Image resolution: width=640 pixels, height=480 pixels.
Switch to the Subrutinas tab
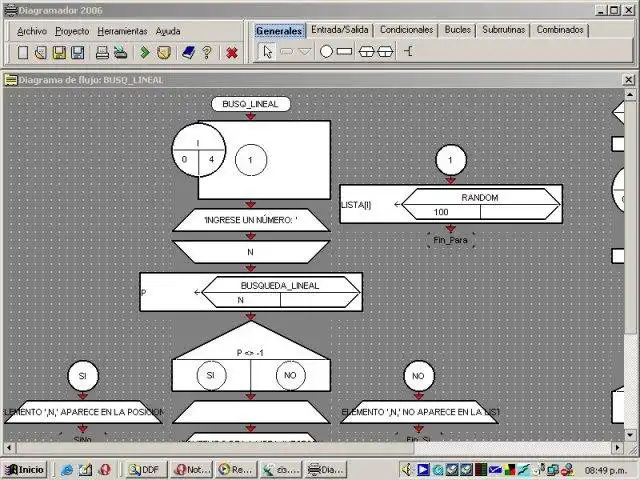click(503, 30)
